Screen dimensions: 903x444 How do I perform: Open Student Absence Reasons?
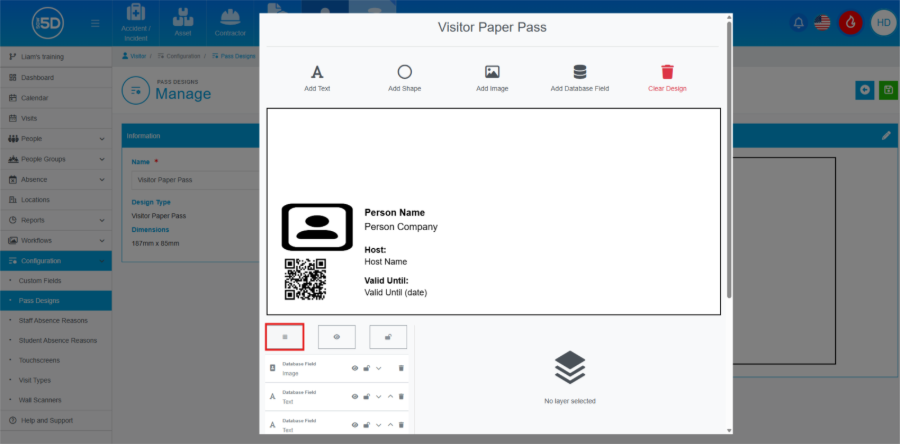point(56,340)
